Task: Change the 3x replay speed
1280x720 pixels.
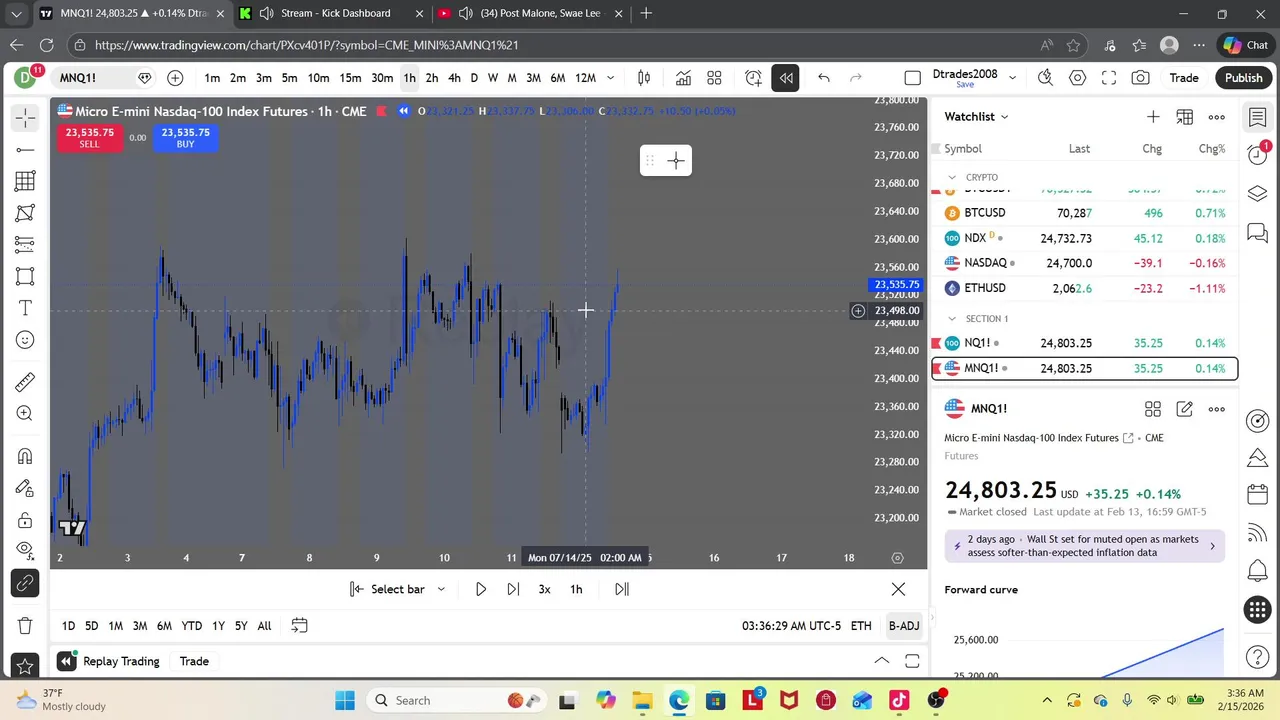Action: pyautogui.click(x=544, y=589)
